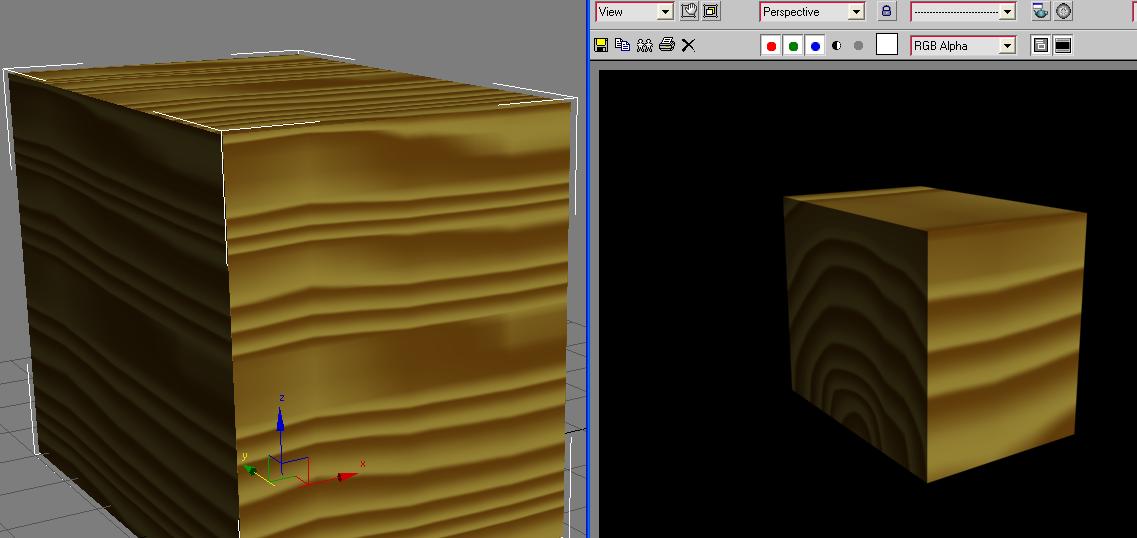Toggle the UI overlay button
1137x538 pixels.
coord(1041,46)
